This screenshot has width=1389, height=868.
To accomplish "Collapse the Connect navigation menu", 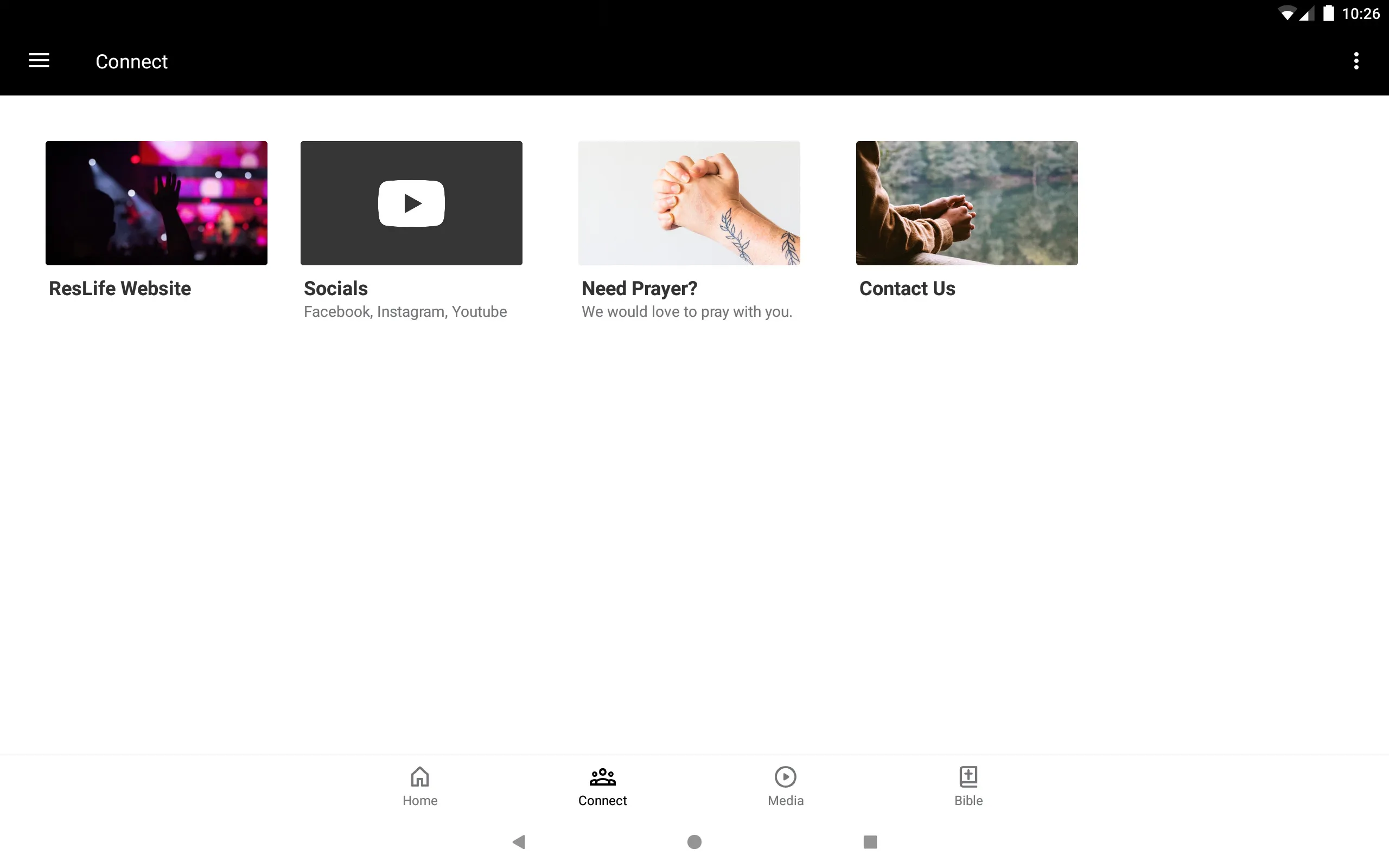I will 39,61.
